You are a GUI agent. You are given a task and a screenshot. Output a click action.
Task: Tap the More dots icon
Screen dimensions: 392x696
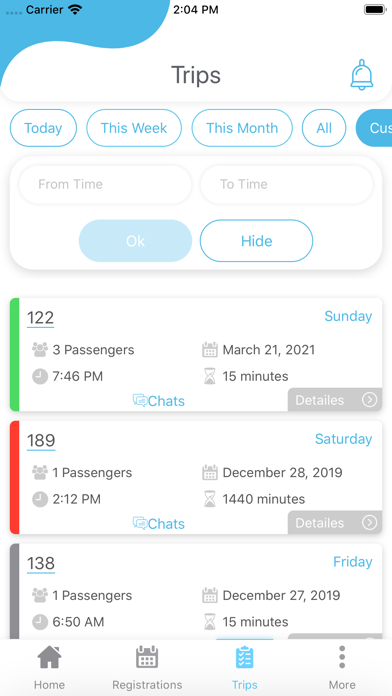(342, 657)
